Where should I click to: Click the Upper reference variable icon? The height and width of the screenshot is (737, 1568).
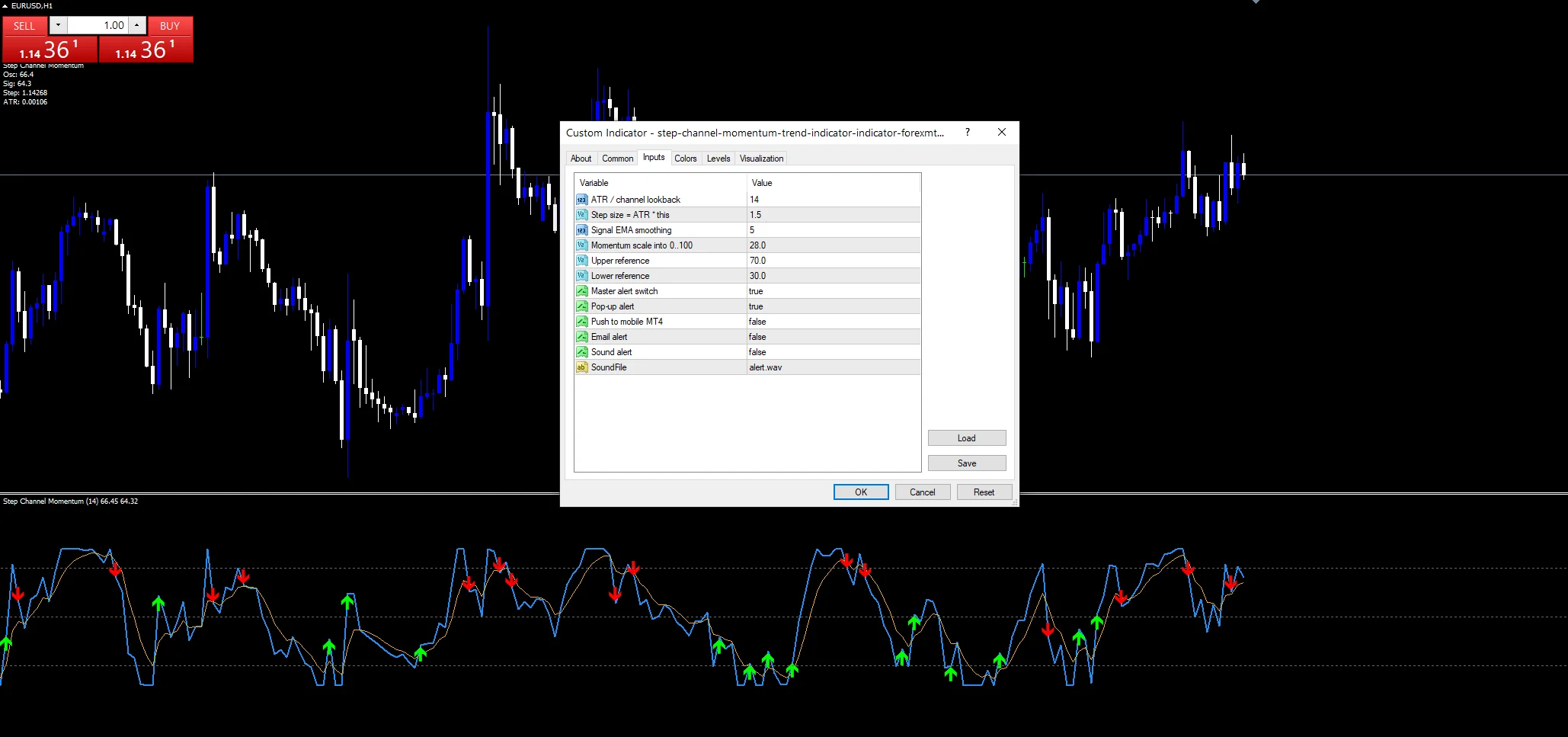582,261
